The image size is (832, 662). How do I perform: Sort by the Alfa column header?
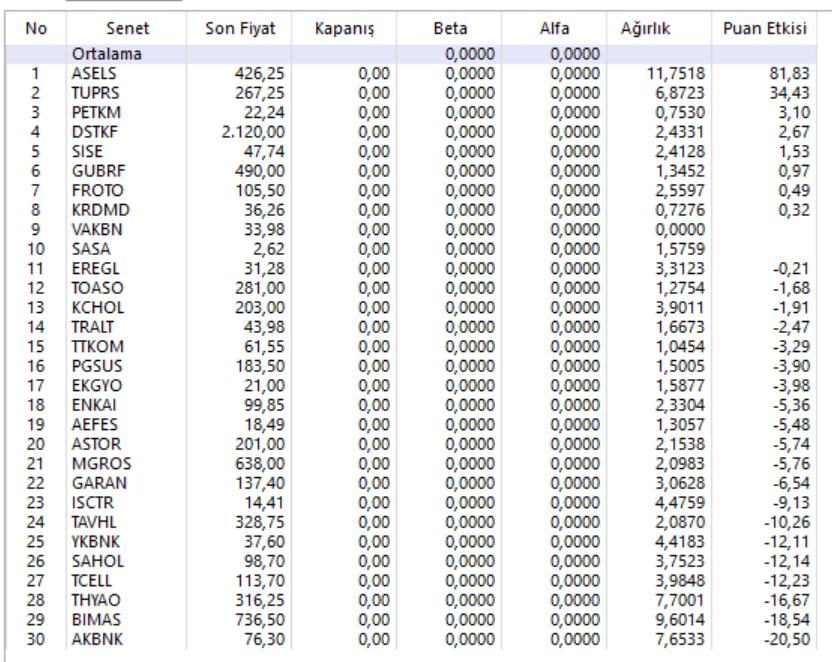pos(554,28)
